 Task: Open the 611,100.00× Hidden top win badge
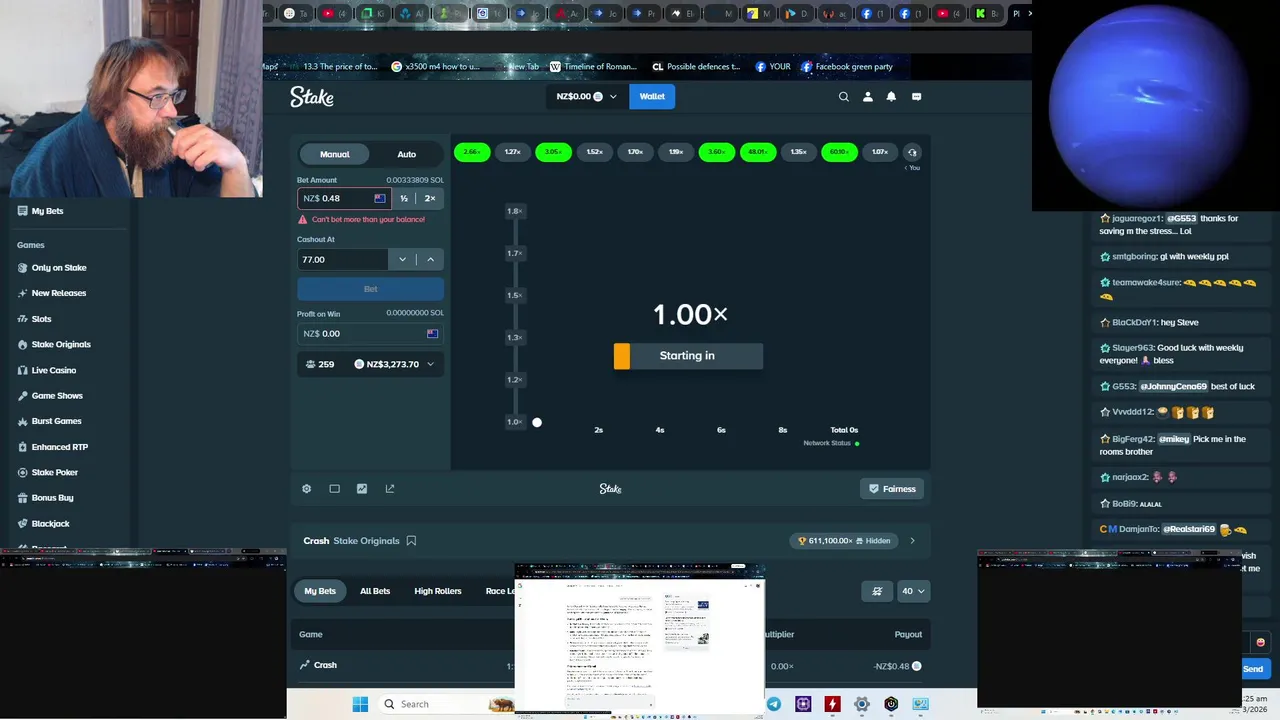tap(844, 541)
